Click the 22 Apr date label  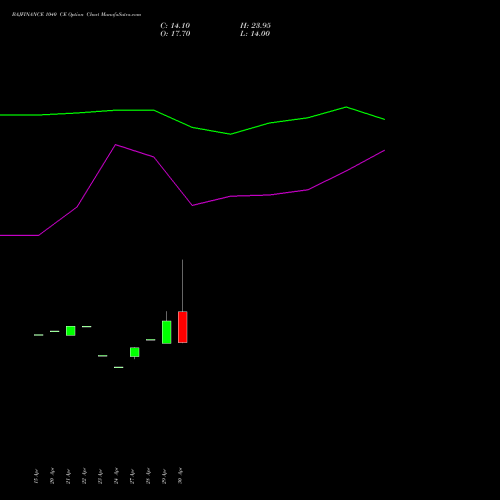click(84, 476)
